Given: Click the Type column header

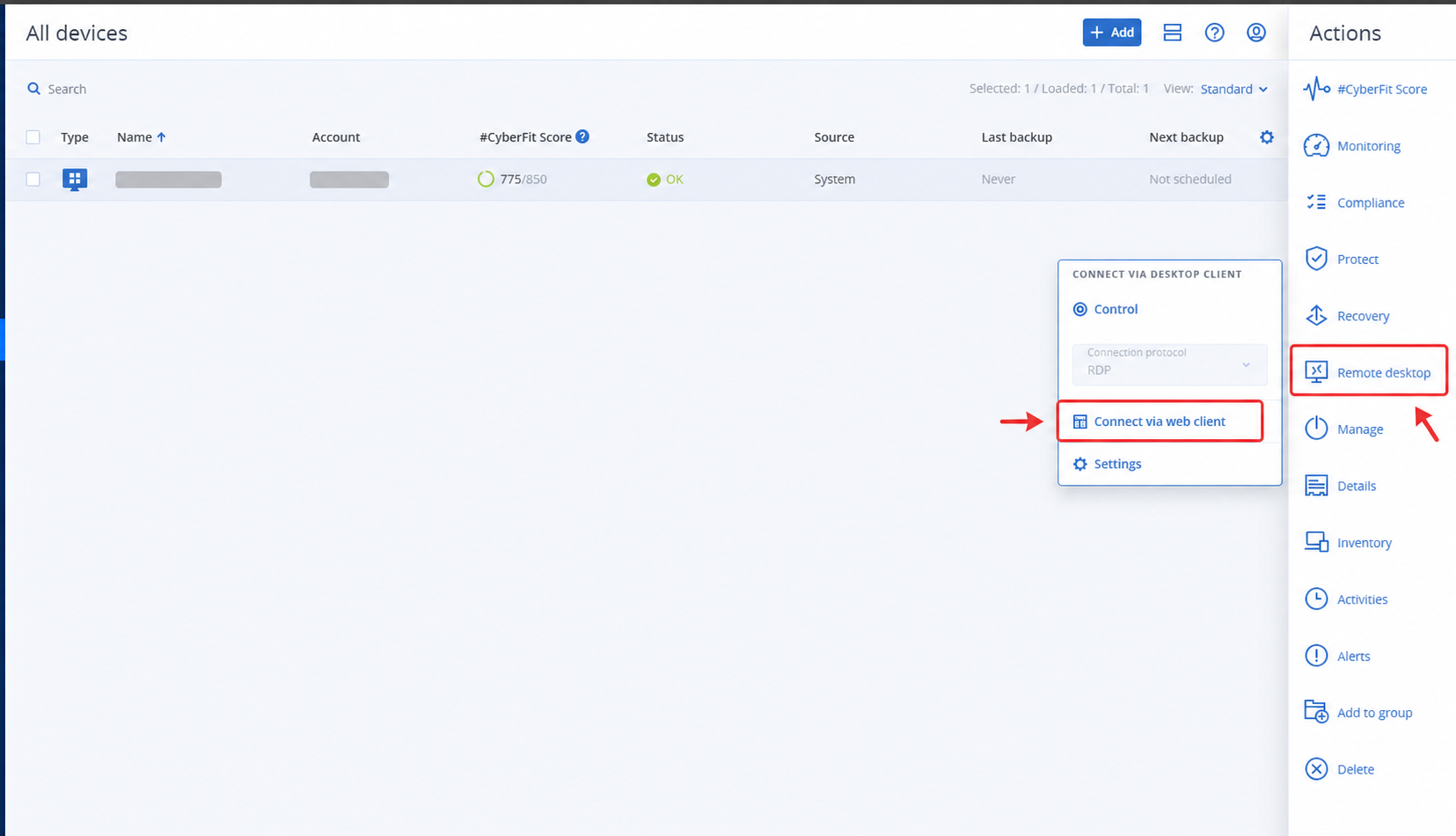Looking at the screenshot, I should point(75,137).
